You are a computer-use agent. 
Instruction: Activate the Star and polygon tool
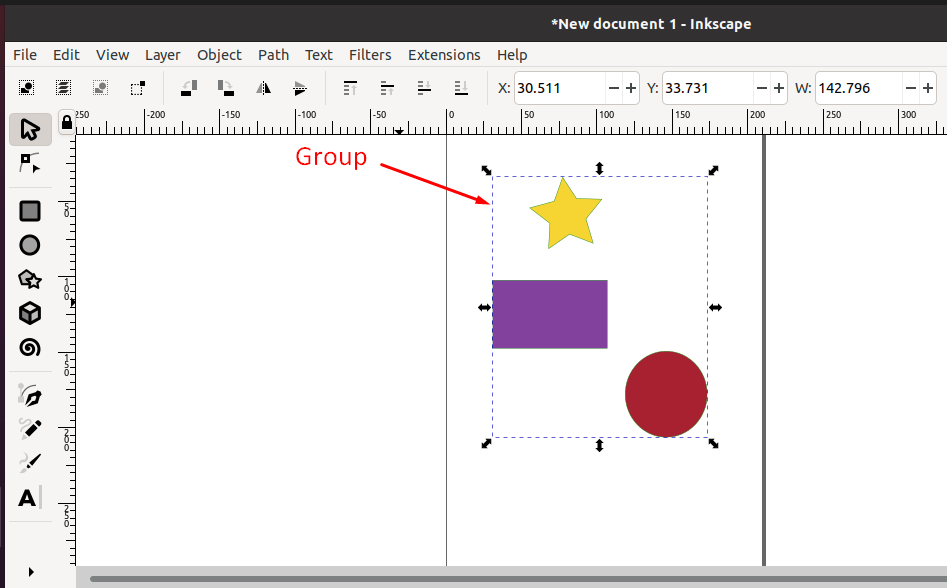[29, 279]
